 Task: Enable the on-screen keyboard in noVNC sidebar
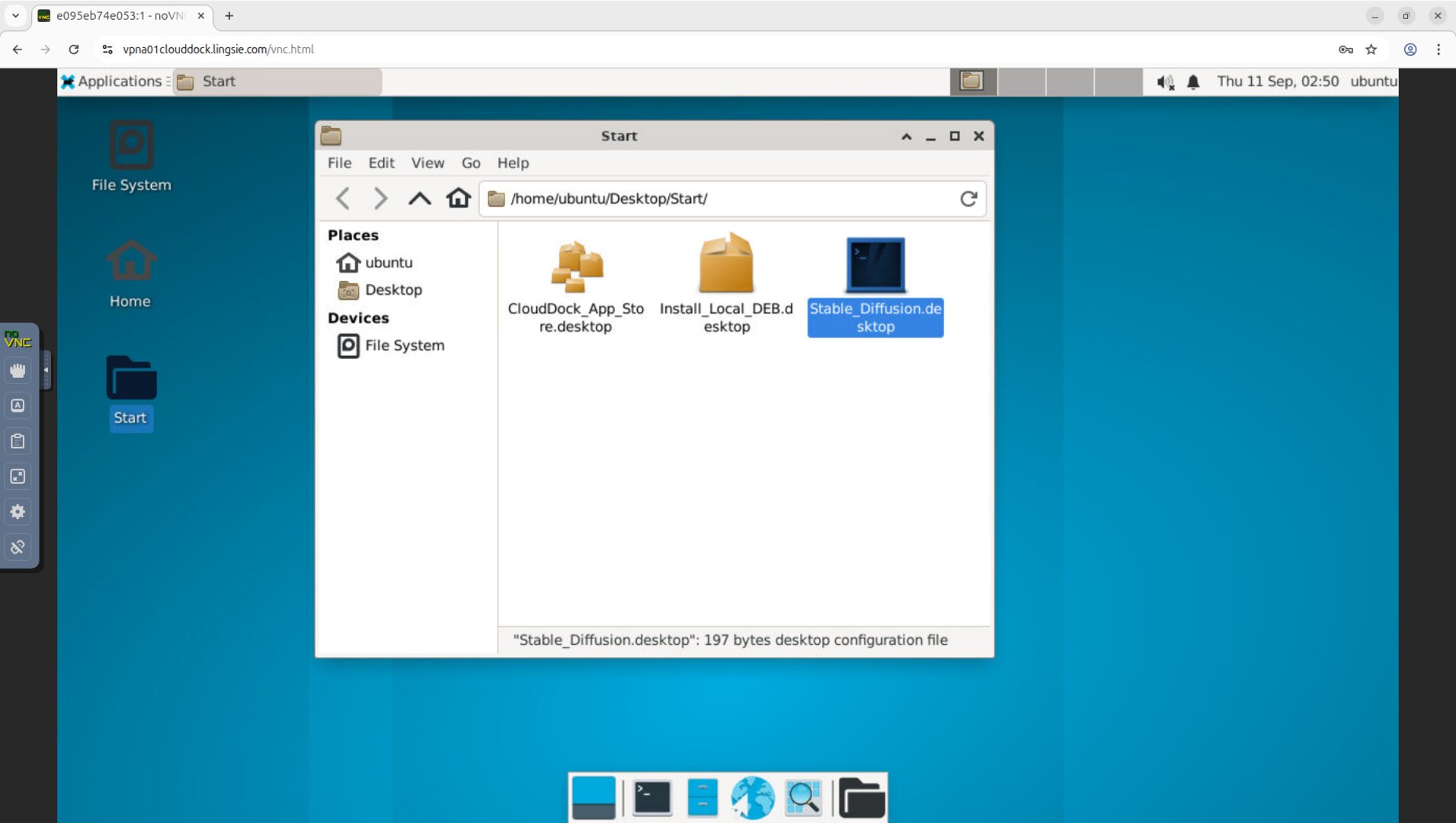17,405
